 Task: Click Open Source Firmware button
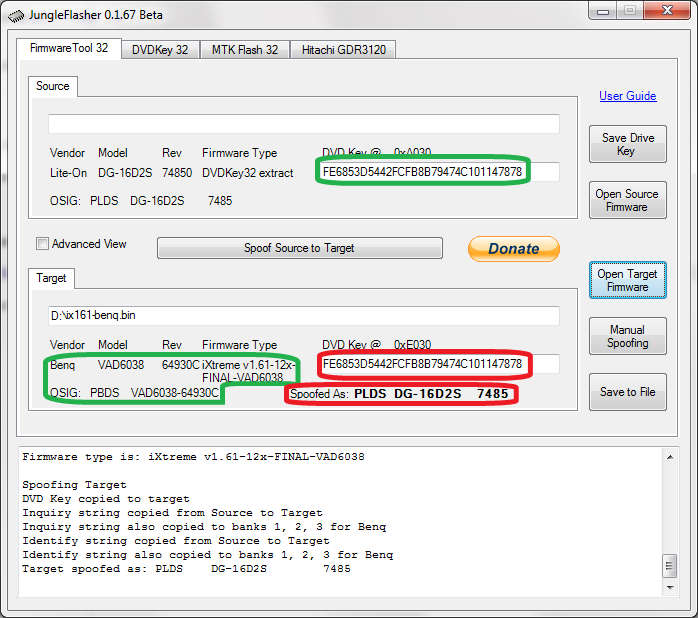[x=628, y=200]
